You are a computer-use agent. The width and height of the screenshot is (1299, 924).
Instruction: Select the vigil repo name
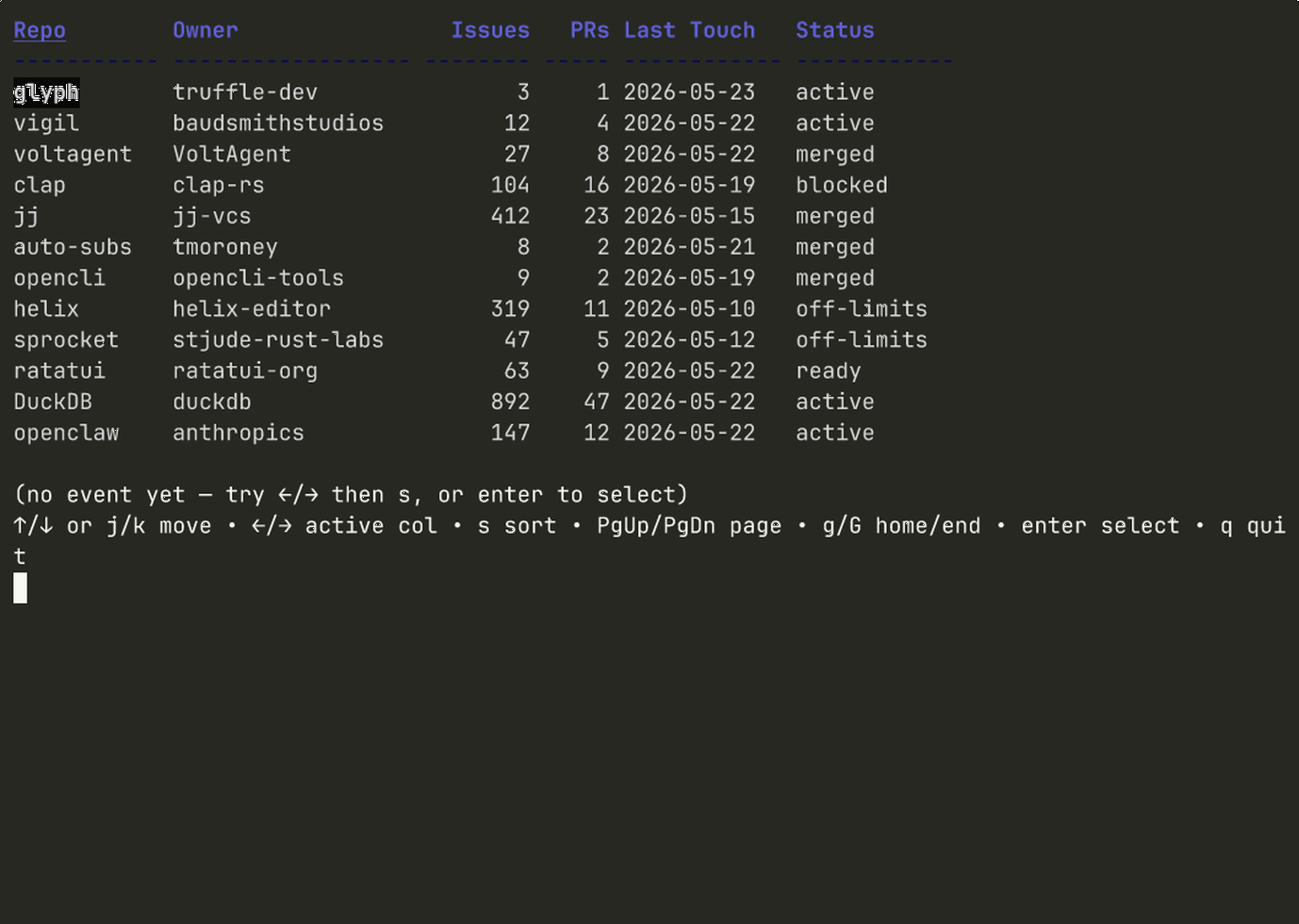point(46,124)
